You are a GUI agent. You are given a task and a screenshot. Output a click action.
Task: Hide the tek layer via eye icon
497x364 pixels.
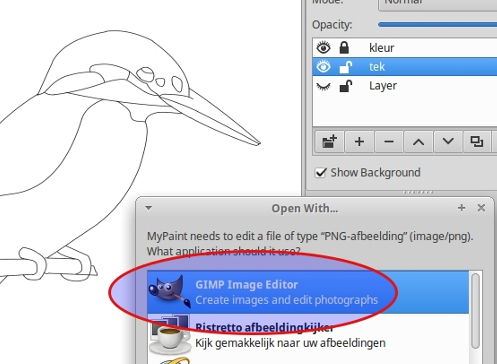(323, 67)
